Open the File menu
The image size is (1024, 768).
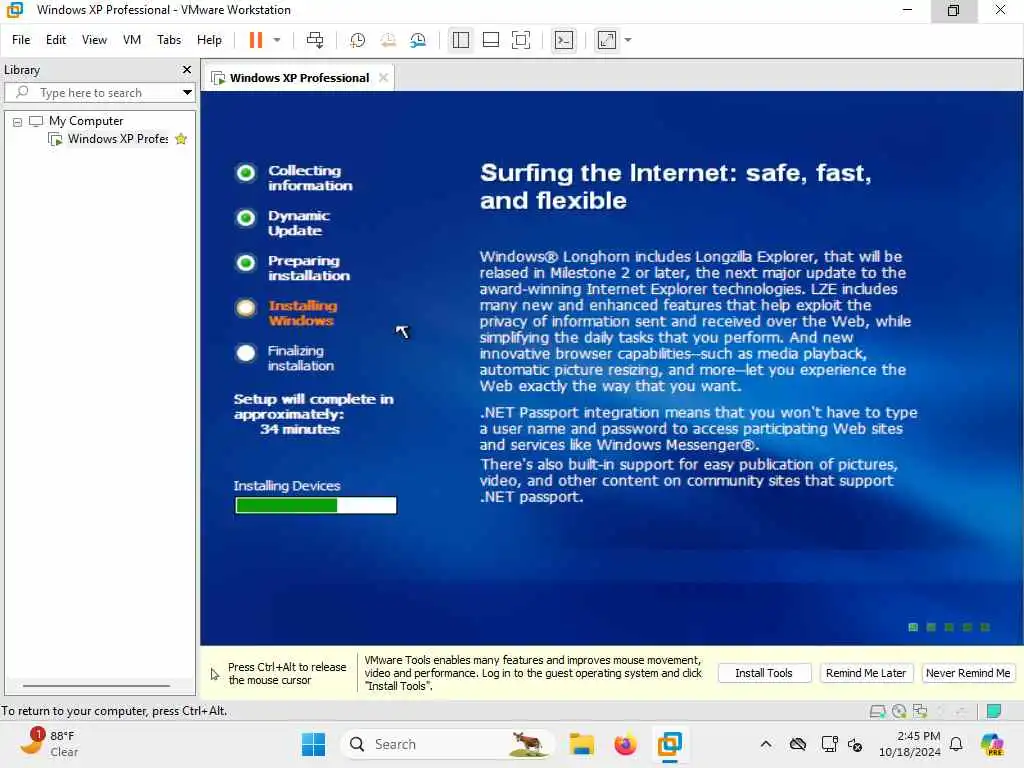point(21,40)
